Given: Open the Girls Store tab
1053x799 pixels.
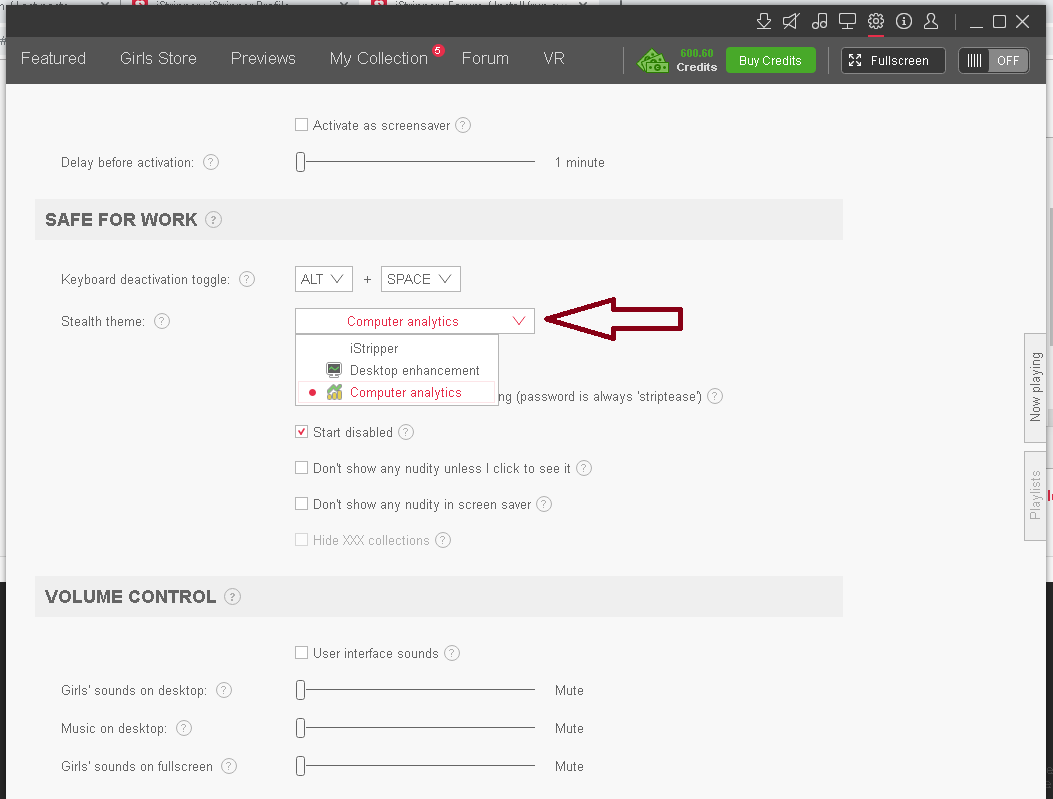Looking at the screenshot, I should [x=158, y=58].
